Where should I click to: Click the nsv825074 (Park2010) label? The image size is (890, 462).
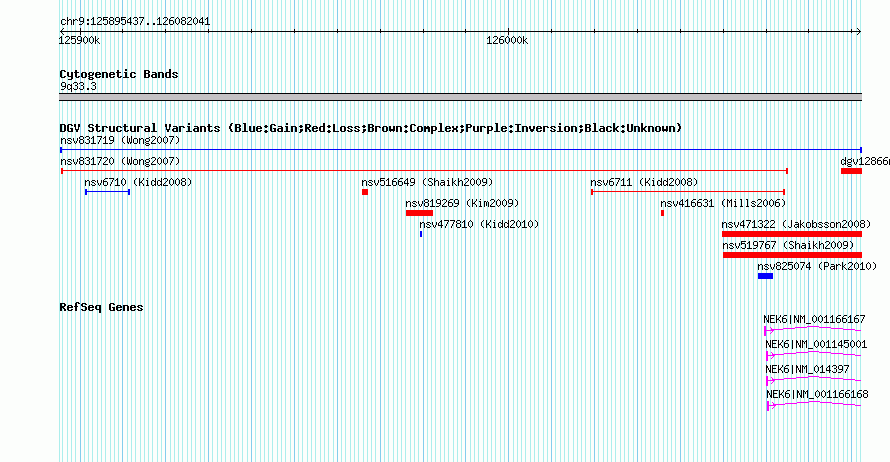[x=817, y=266]
